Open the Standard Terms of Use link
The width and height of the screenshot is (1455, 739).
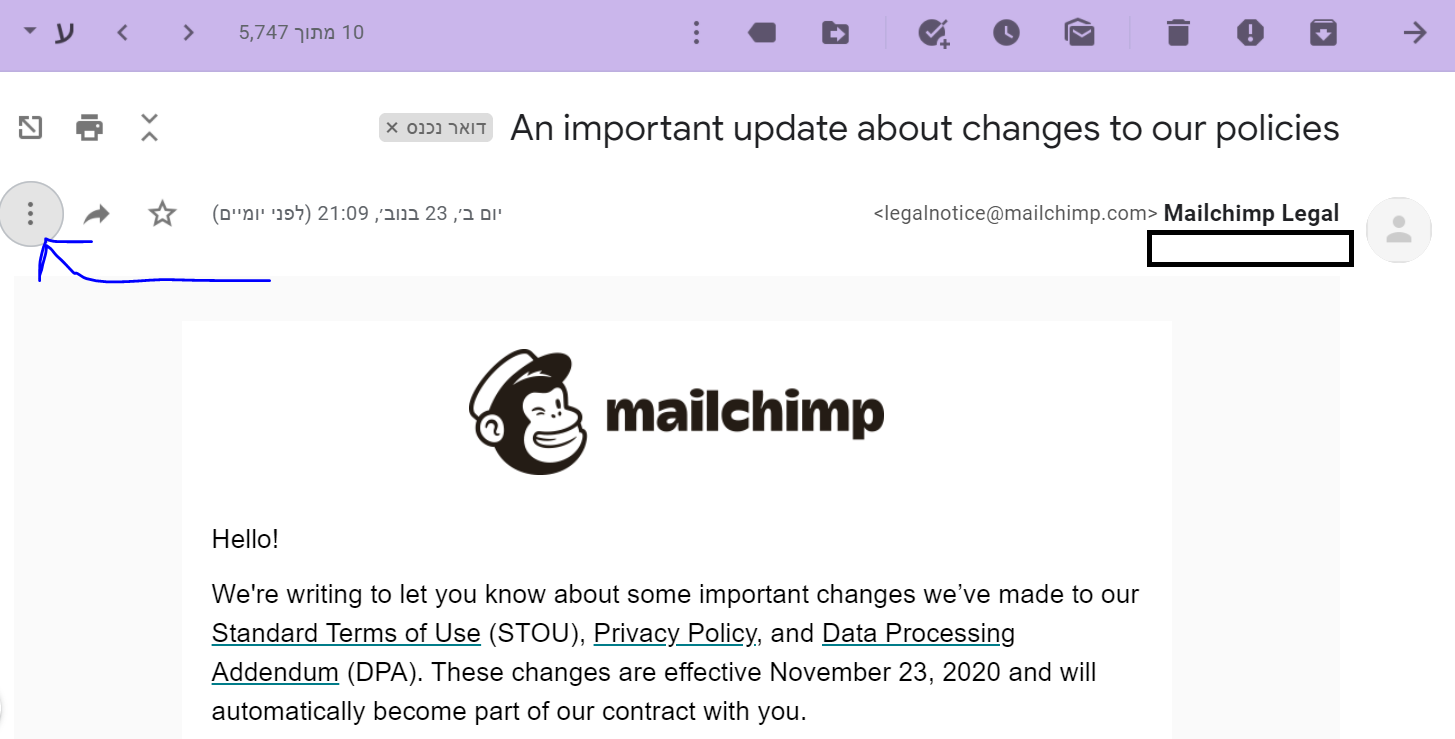tap(346, 634)
